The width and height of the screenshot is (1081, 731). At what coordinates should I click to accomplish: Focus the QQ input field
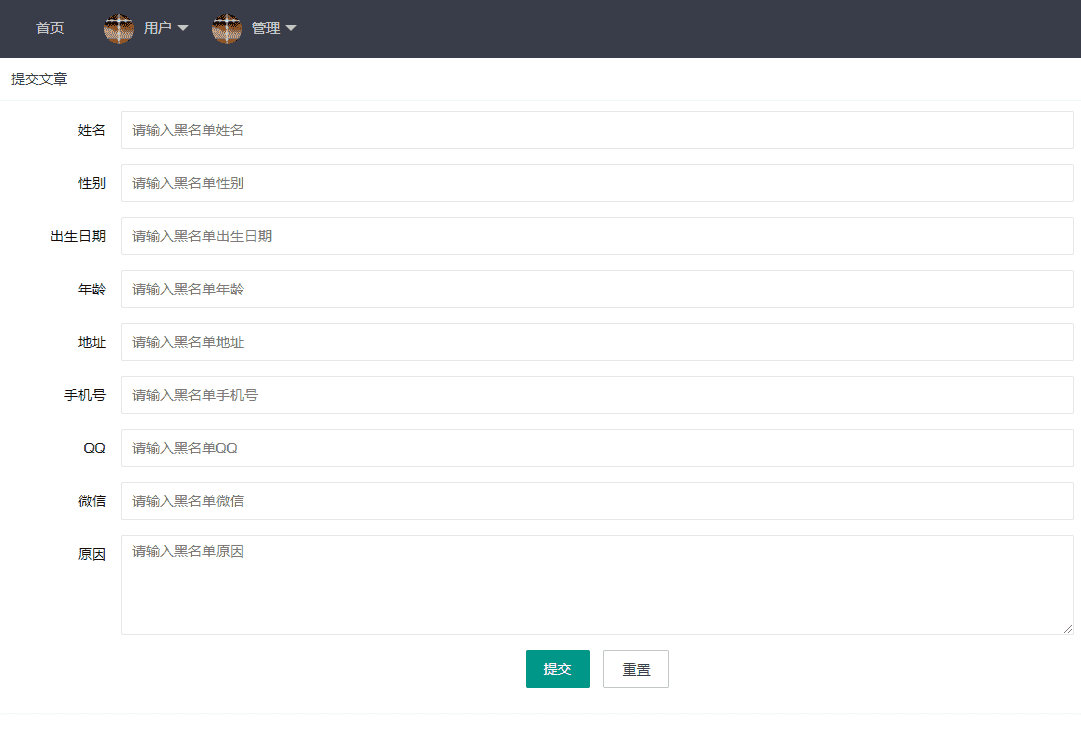(597, 448)
